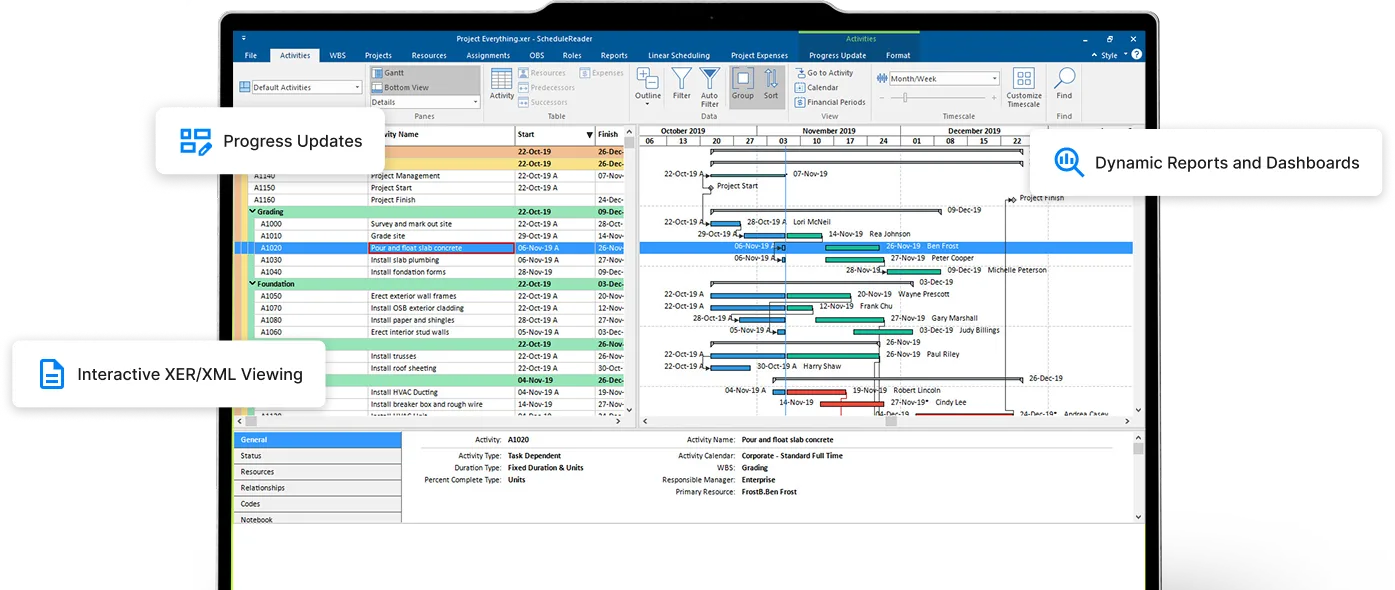Click the Ben Frost bar in the Gantt chart
The height and width of the screenshot is (590, 1395).
[x=852, y=247]
